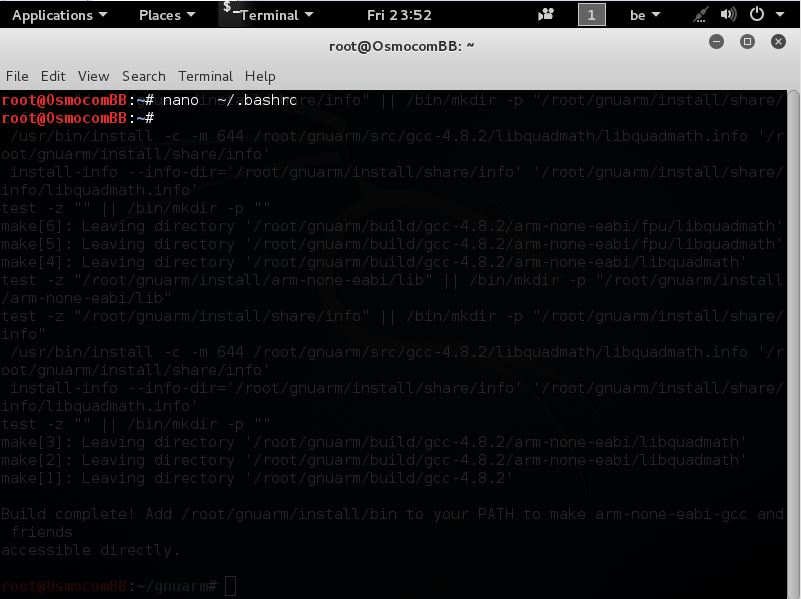Screen dimensions: 801x599
Task: Click the second root@OsmocomBB prompt line
Action: point(78,118)
